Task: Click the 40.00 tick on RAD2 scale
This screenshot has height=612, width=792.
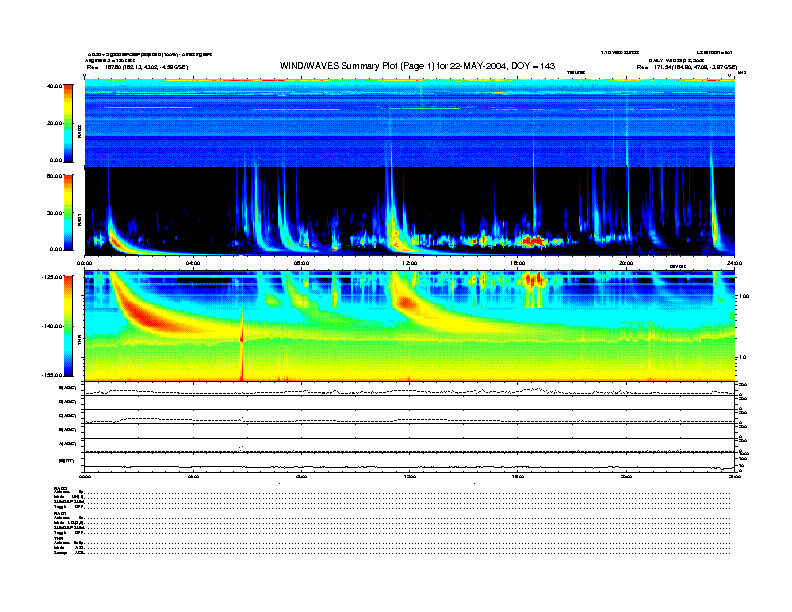Action: point(54,87)
